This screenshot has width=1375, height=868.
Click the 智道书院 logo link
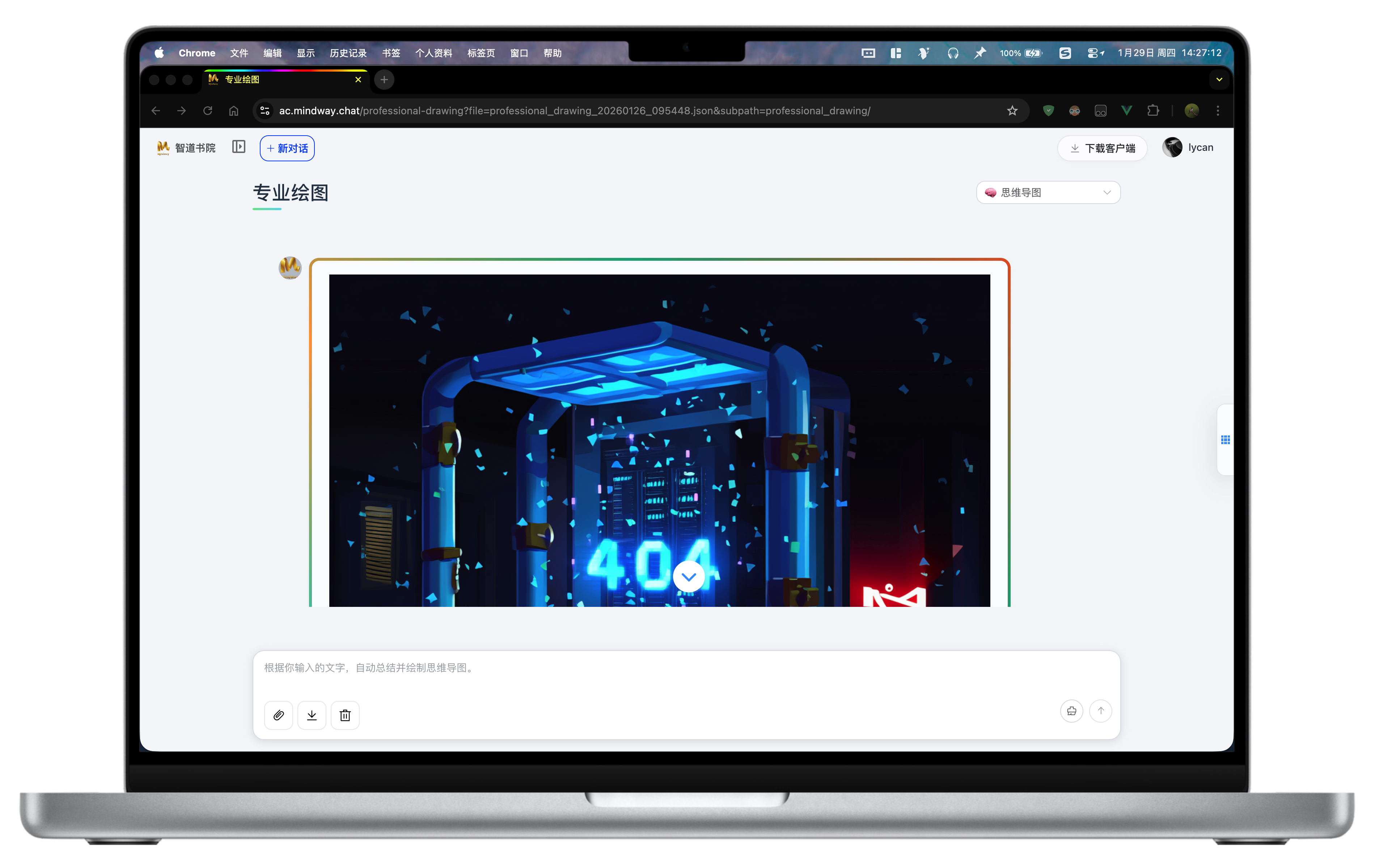point(186,148)
